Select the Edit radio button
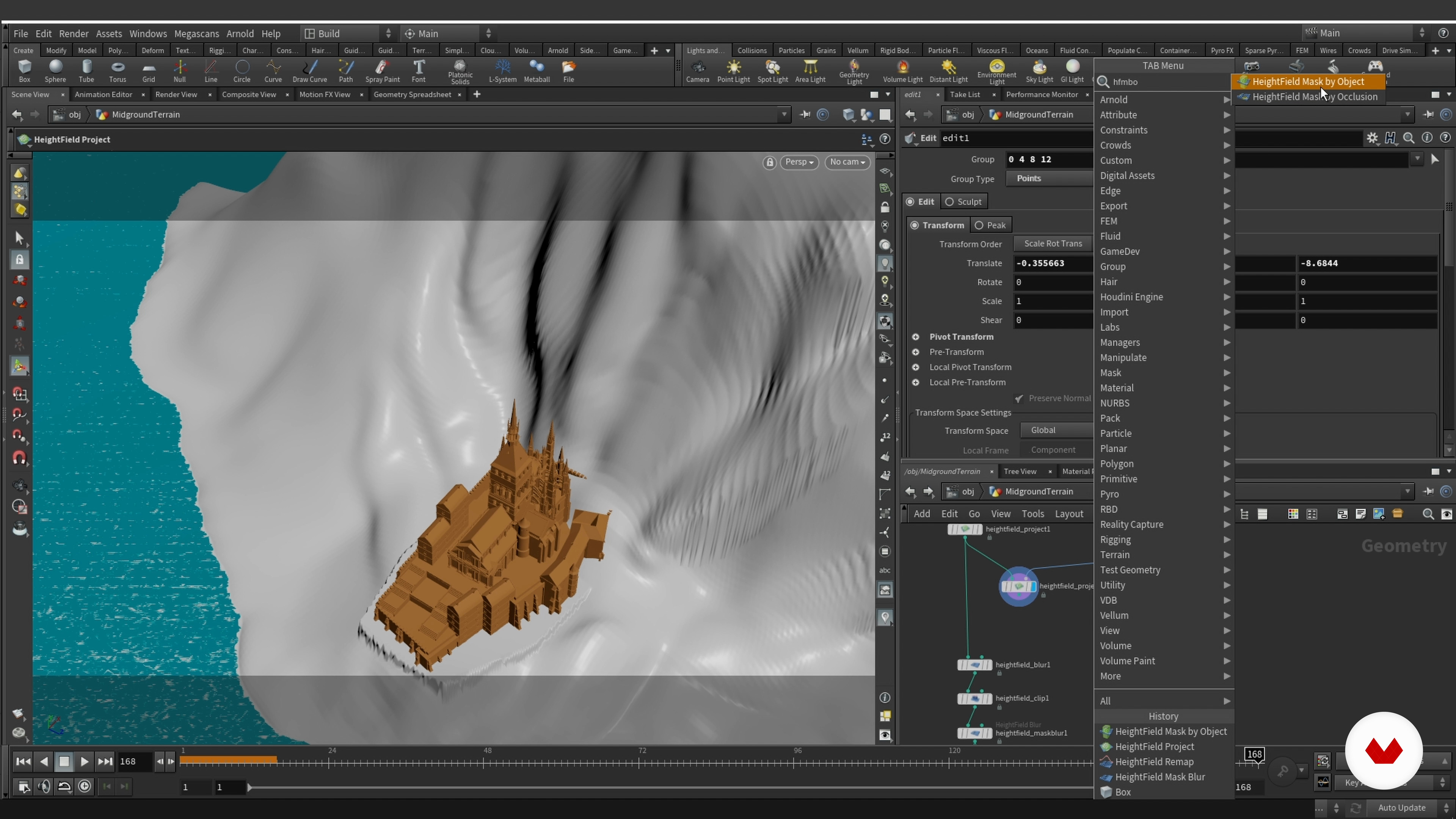 pyautogui.click(x=920, y=202)
